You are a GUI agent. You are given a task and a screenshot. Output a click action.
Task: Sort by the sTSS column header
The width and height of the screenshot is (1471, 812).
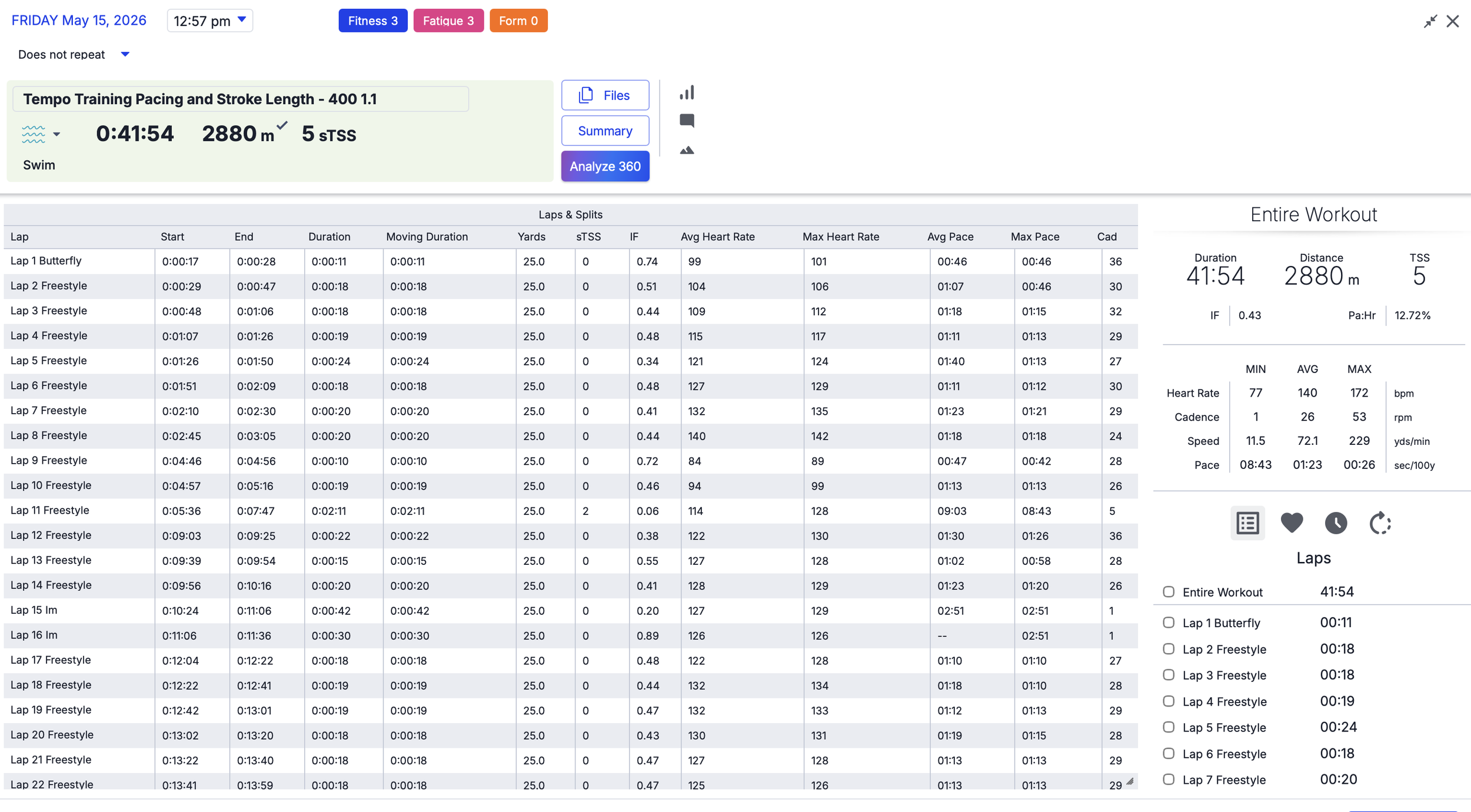point(588,237)
